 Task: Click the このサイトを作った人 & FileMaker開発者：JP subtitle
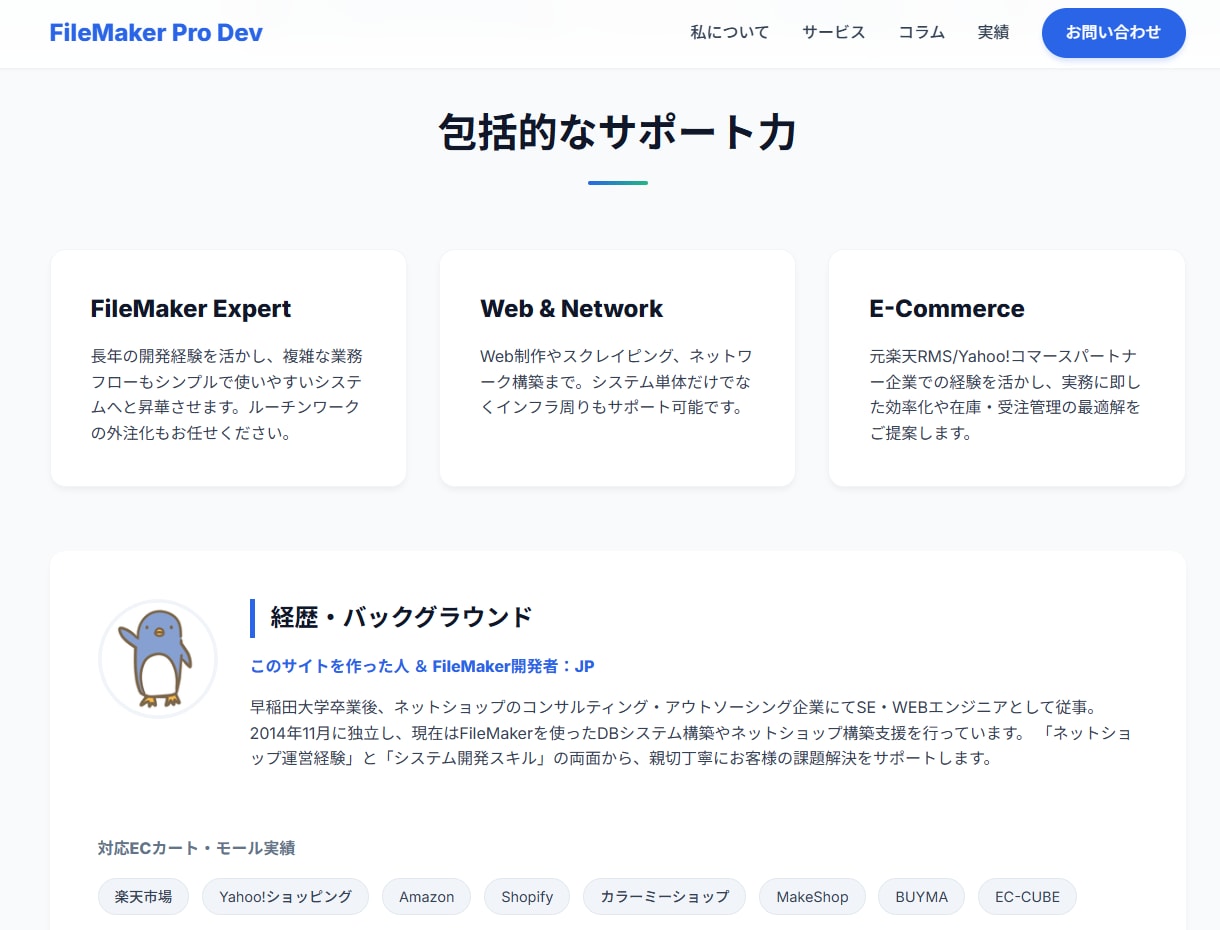[x=422, y=666]
